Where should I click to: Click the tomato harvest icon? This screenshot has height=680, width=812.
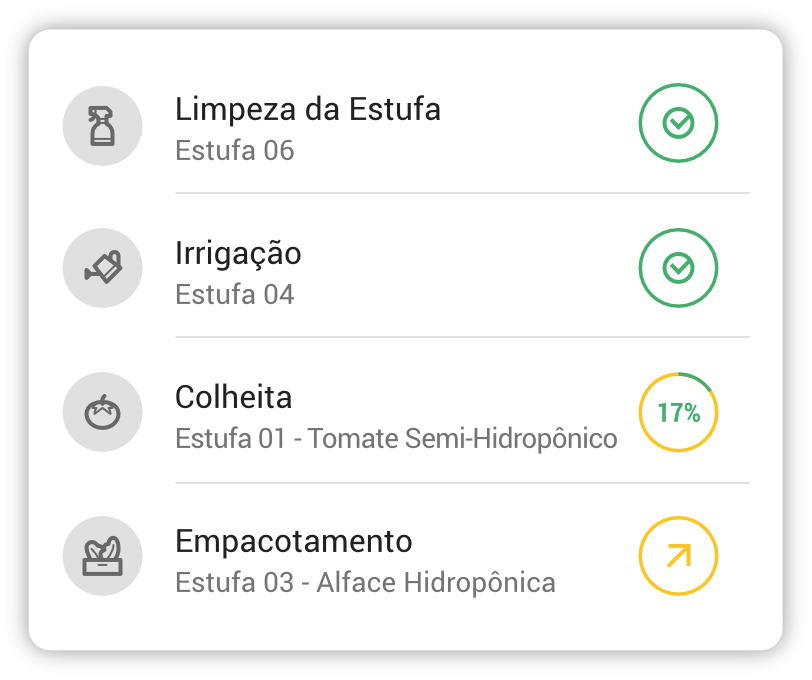[x=101, y=412]
